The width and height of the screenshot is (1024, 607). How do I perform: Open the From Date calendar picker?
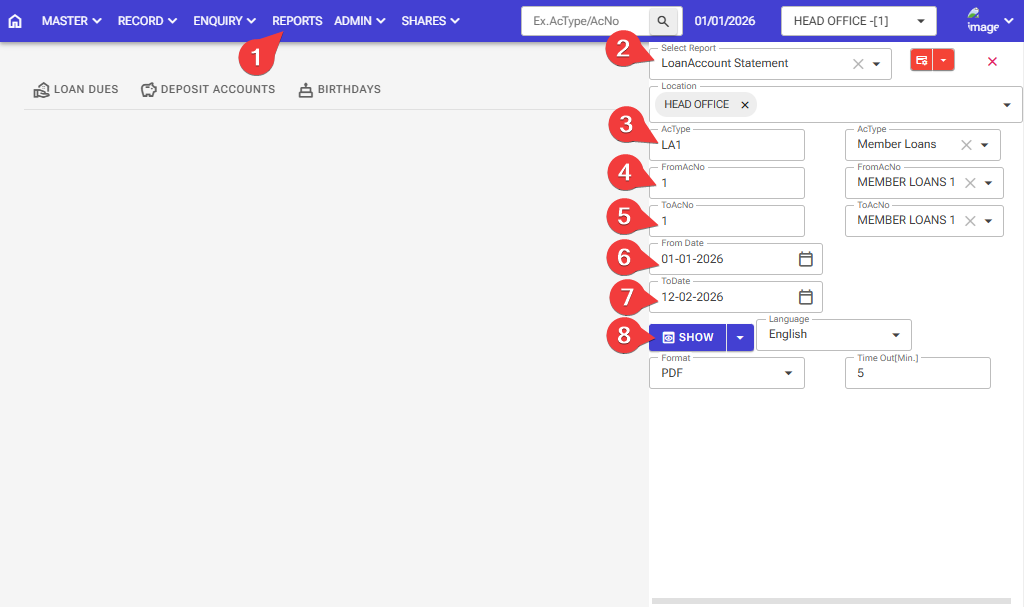click(x=806, y=259)
